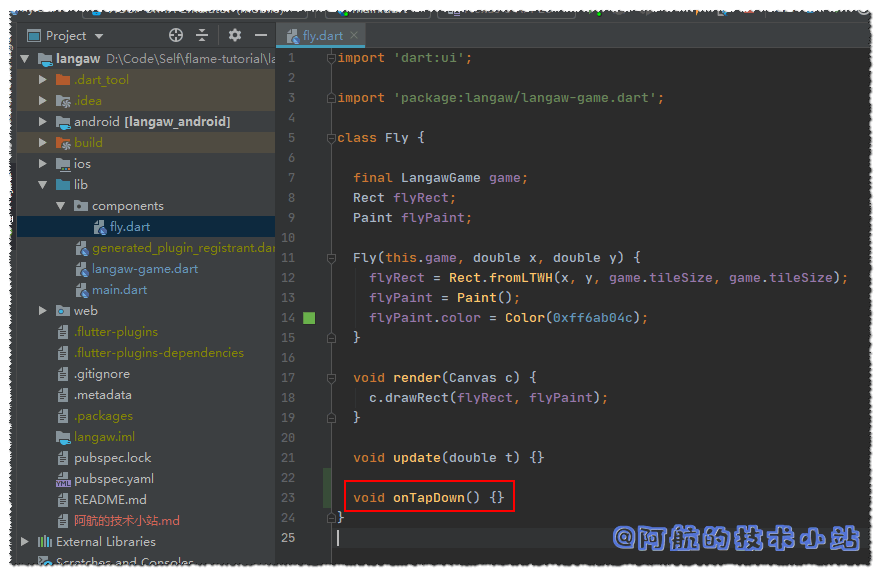Click the collapse all icon in Project panel

coord(202,35)
